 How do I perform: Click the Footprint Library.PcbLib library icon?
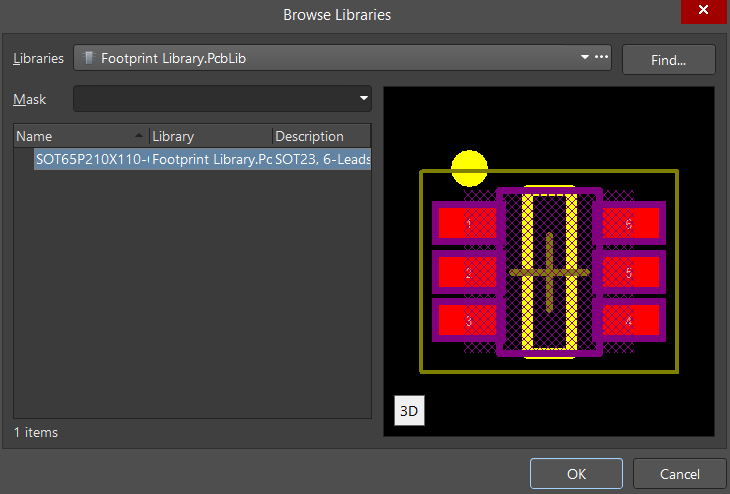[88, 58]
